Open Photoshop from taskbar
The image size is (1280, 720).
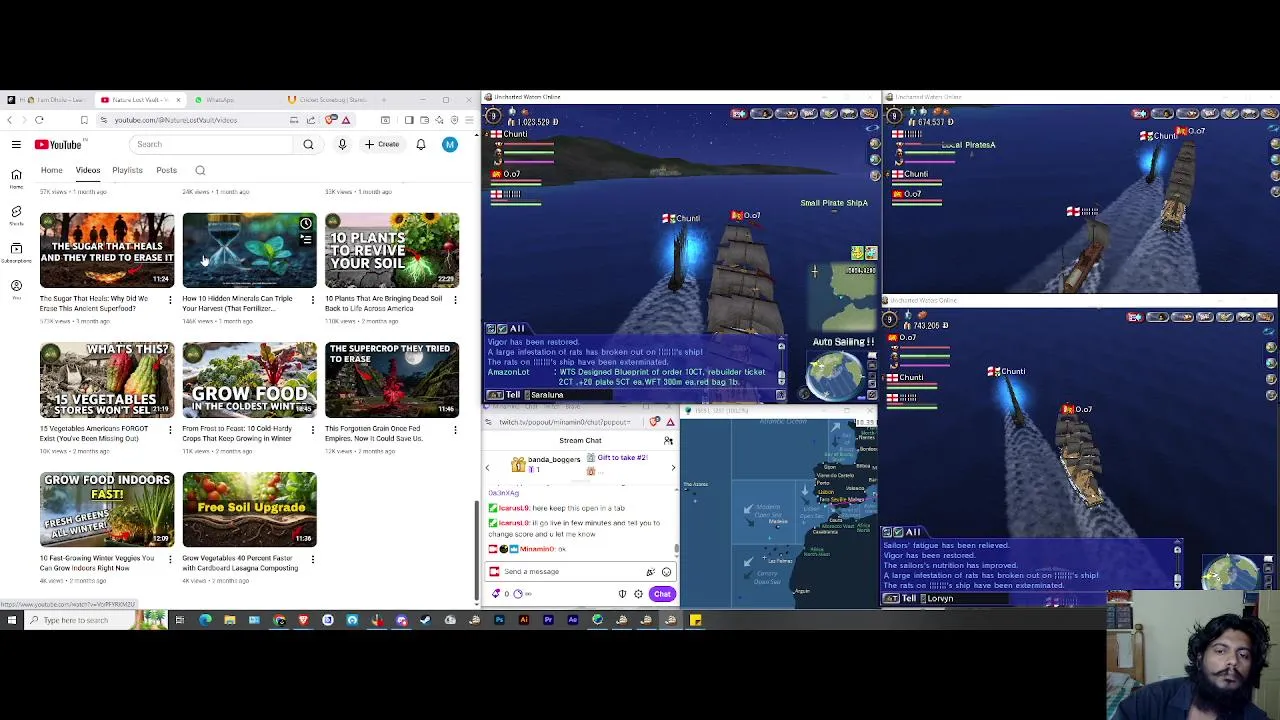(x=499, y=621)
